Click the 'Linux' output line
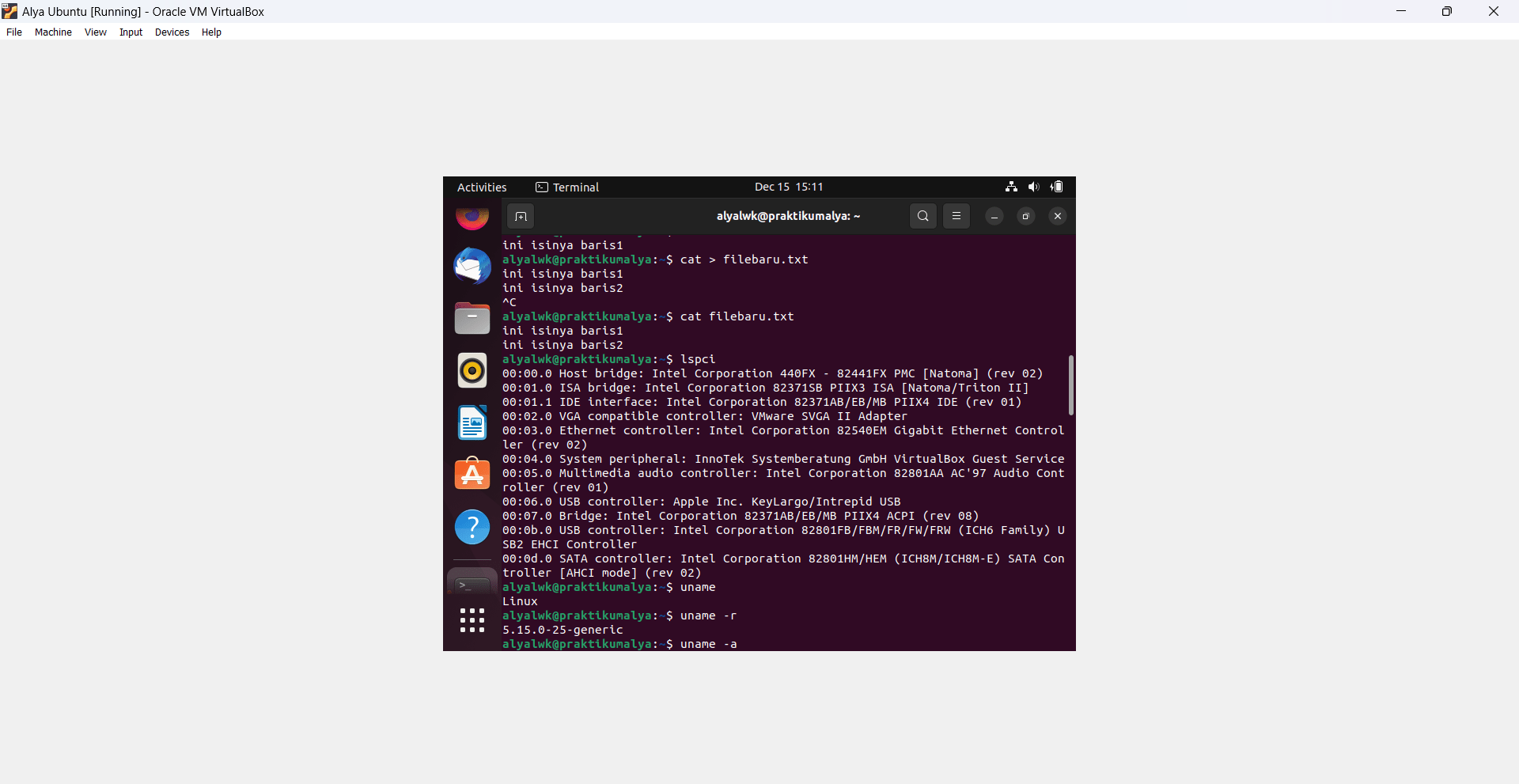This screenshot has height=784, width=1519. coord(520,601)
